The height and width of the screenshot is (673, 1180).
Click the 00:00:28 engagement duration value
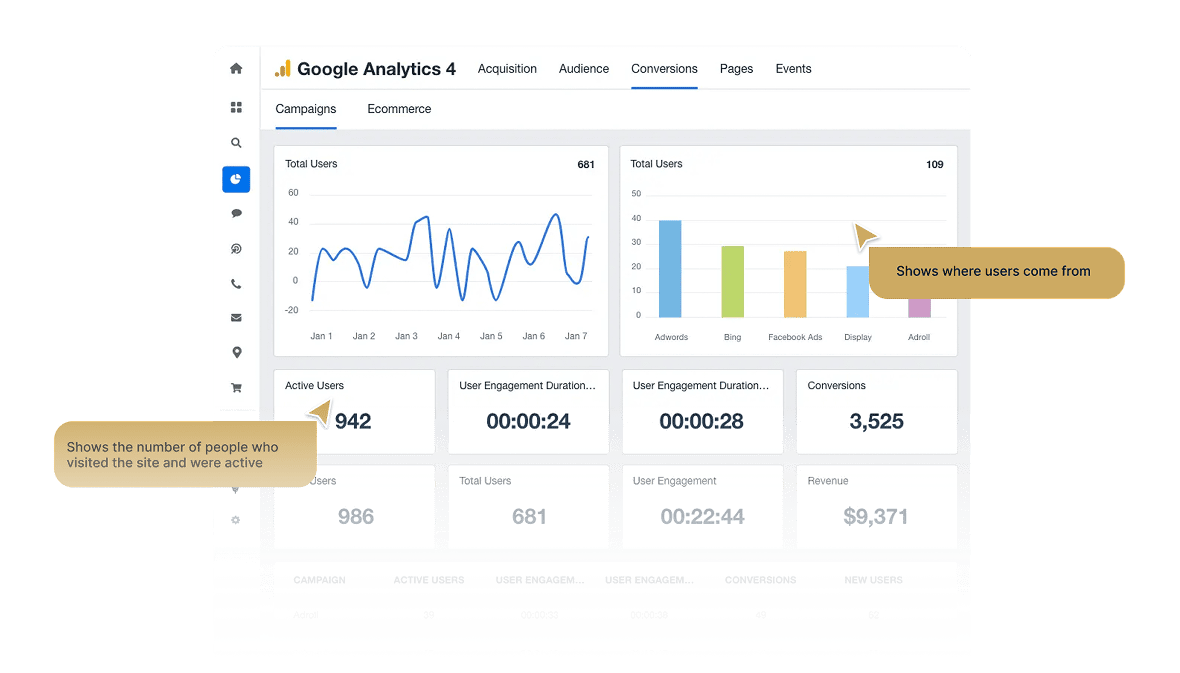[701, 421]
